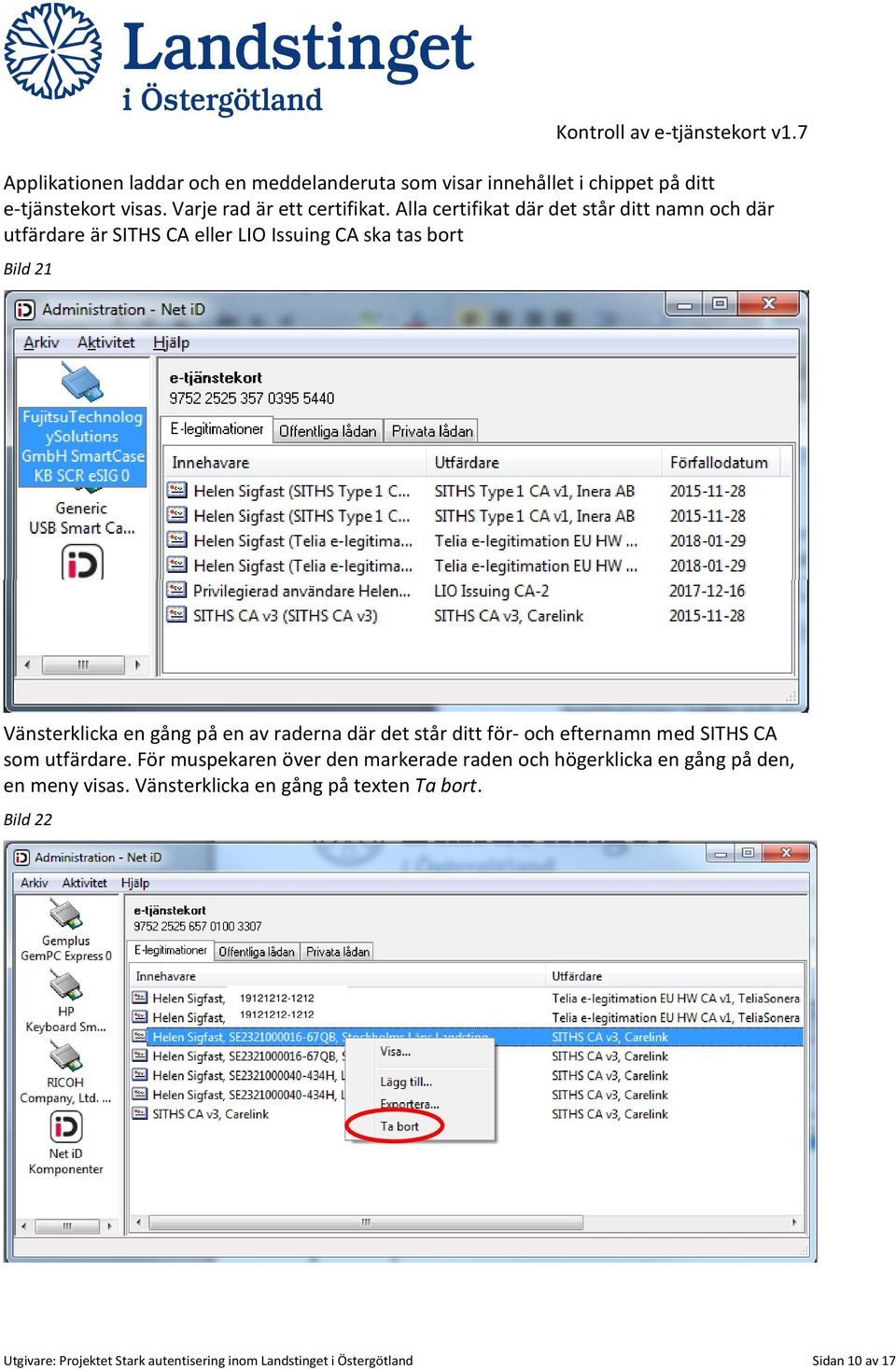Open Aktivitet menu in Bild 21 window
The image size is (896, 1369).
click(105, 342)
